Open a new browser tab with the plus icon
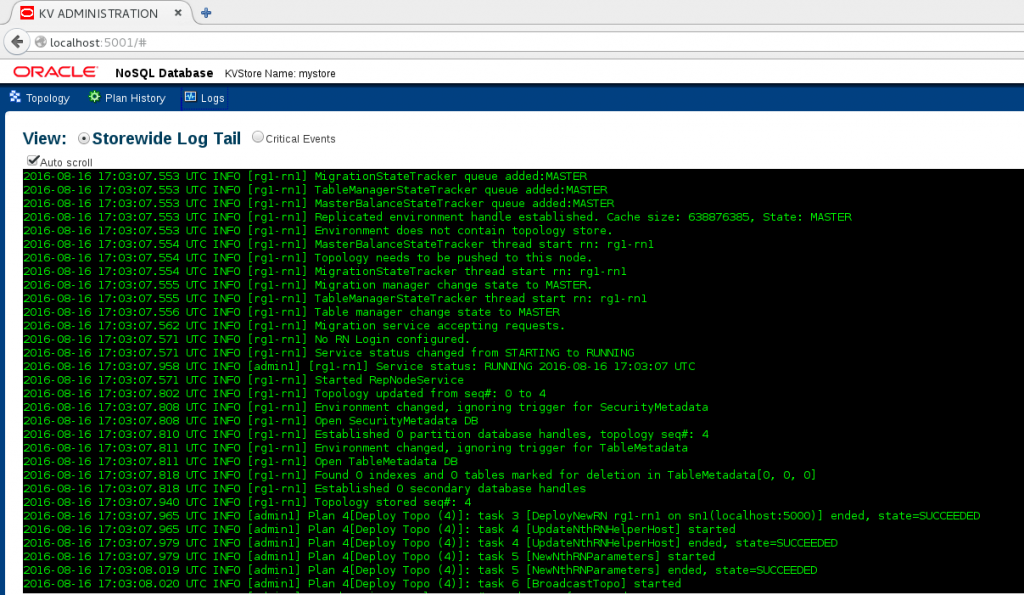This screenshot has height=595, width=1024. coord(206,13)
